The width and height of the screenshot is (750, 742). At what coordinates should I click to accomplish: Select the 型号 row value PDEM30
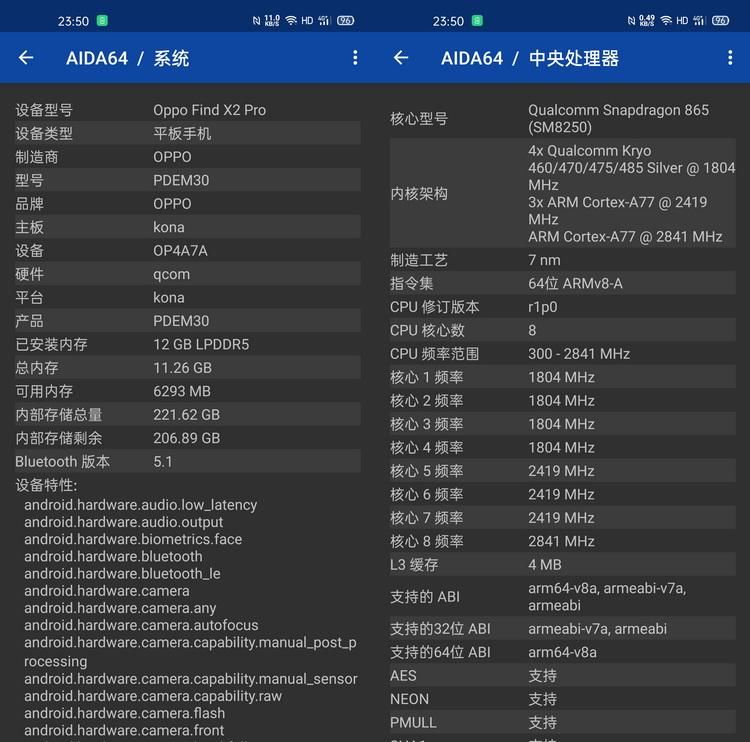(181, 180)
